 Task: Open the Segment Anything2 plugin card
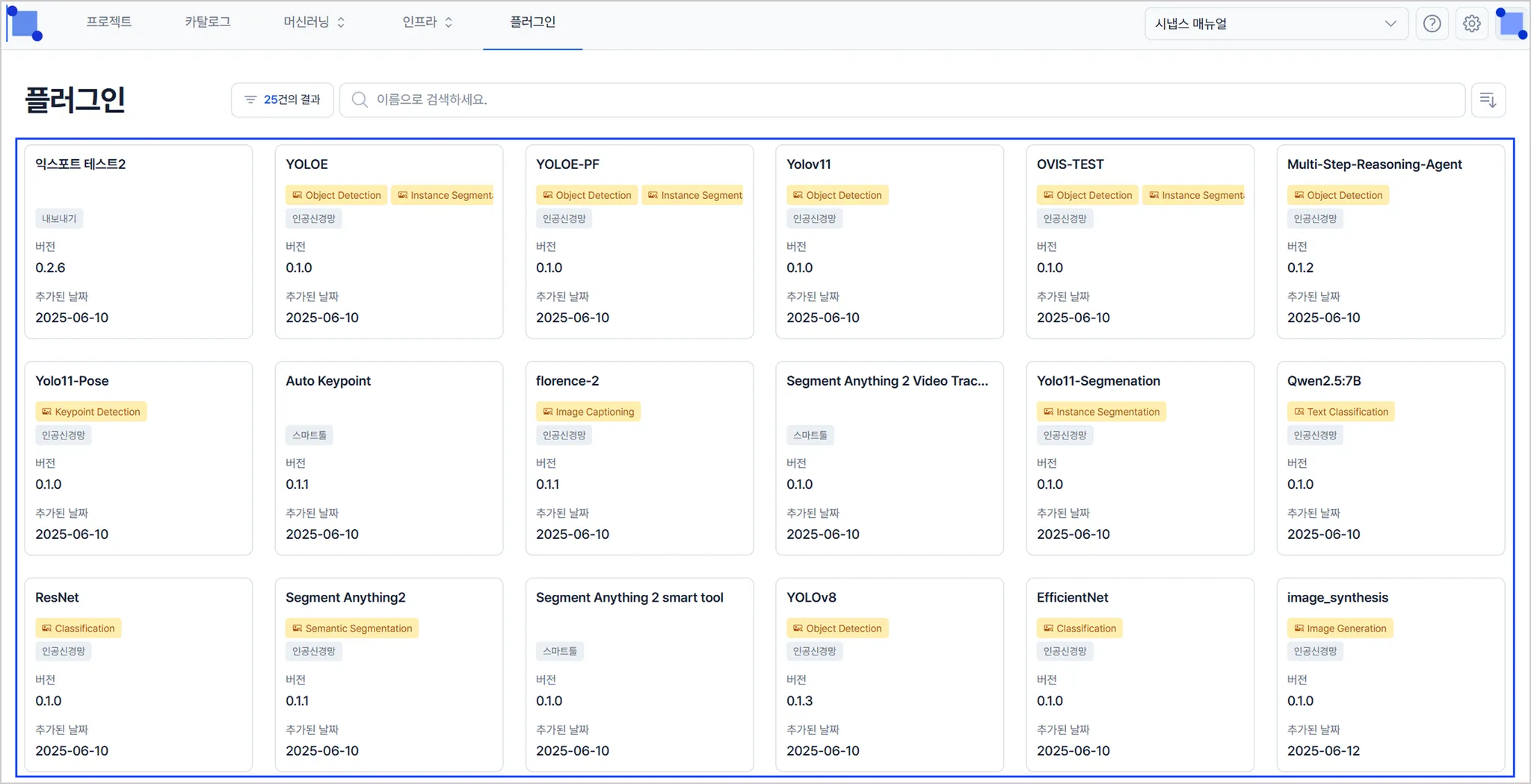pyautogui.click(x=389, y=675)
